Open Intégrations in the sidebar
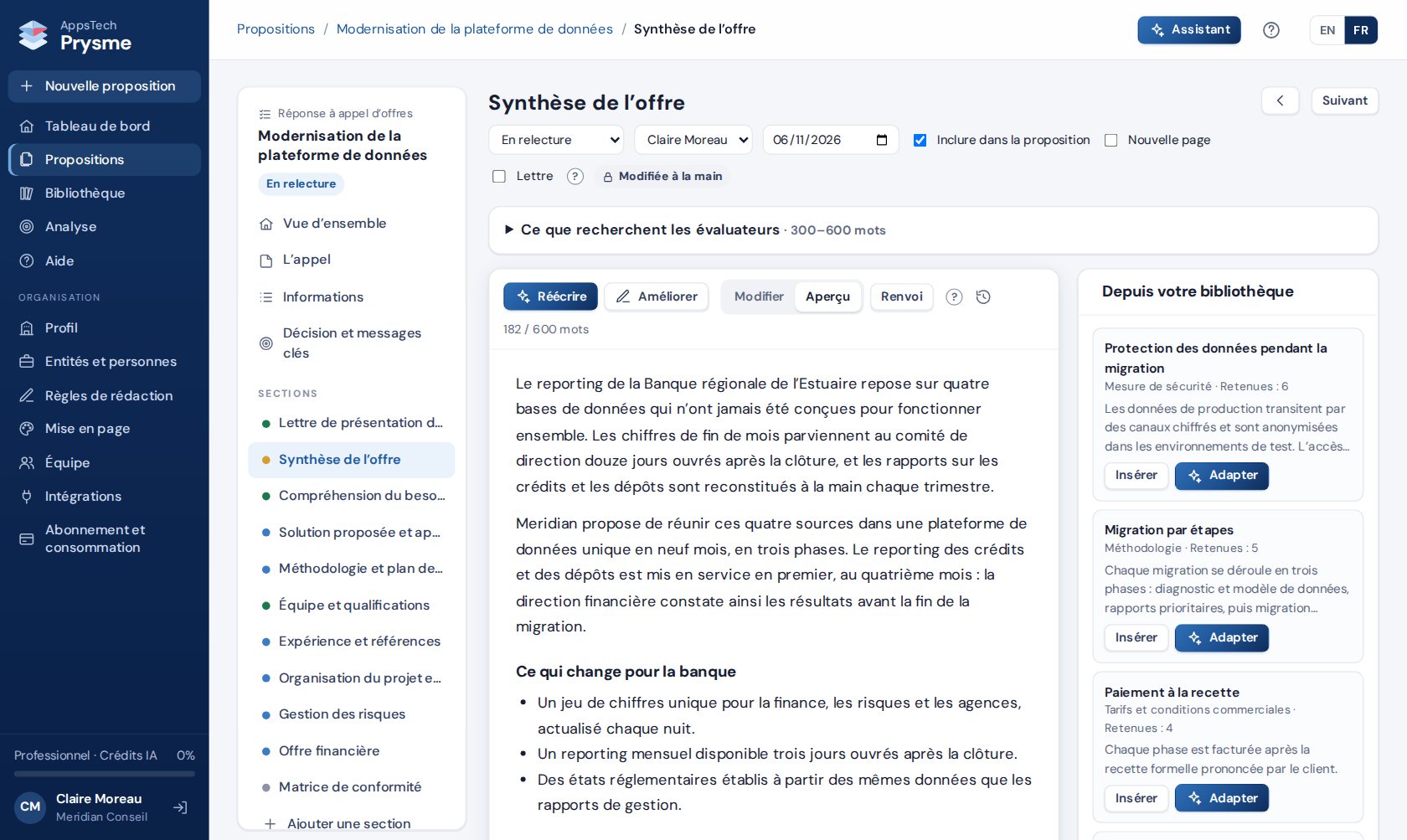Screen dimensions: 1407x840 coord(104,497)
